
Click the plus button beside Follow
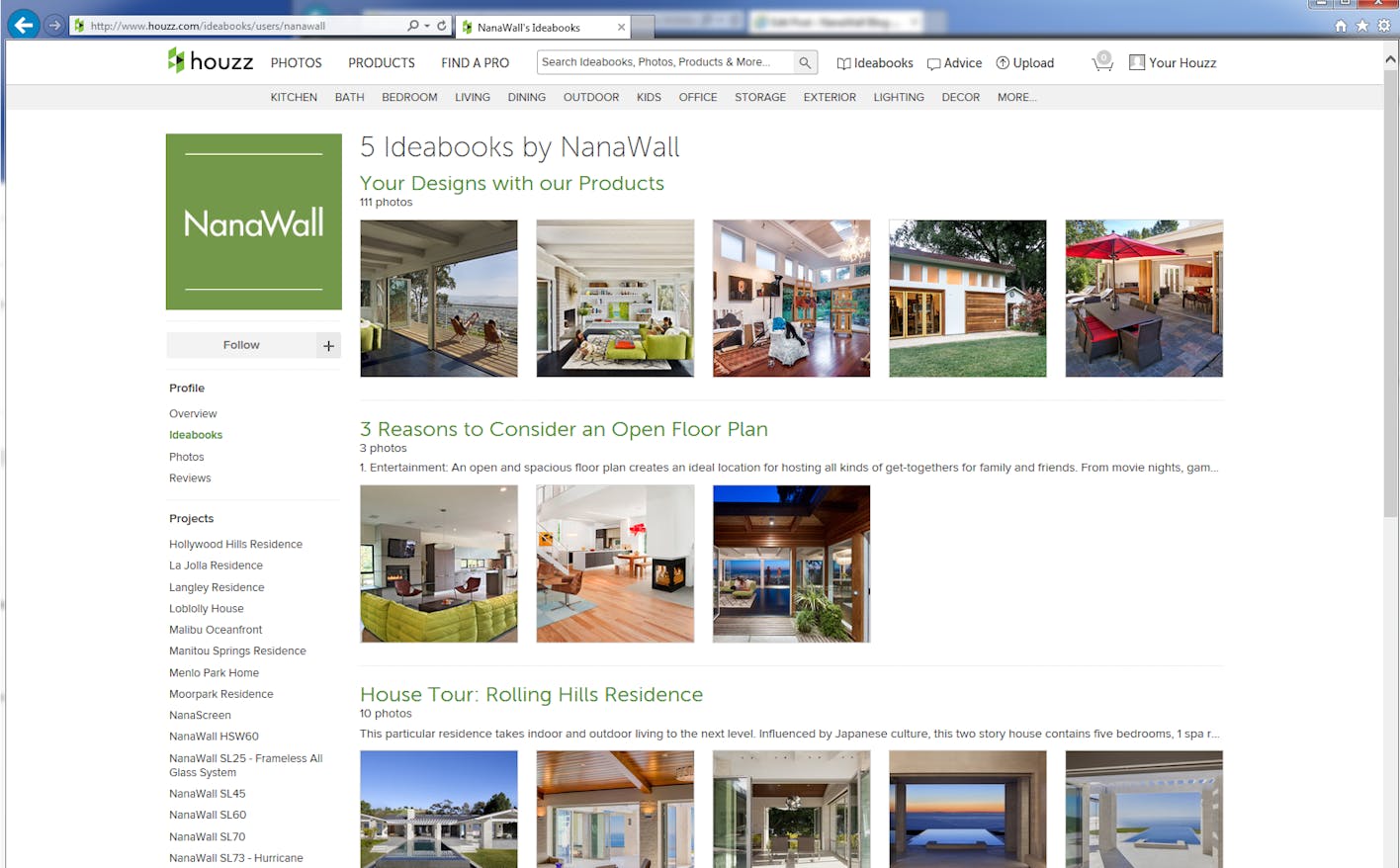point(328,345)
